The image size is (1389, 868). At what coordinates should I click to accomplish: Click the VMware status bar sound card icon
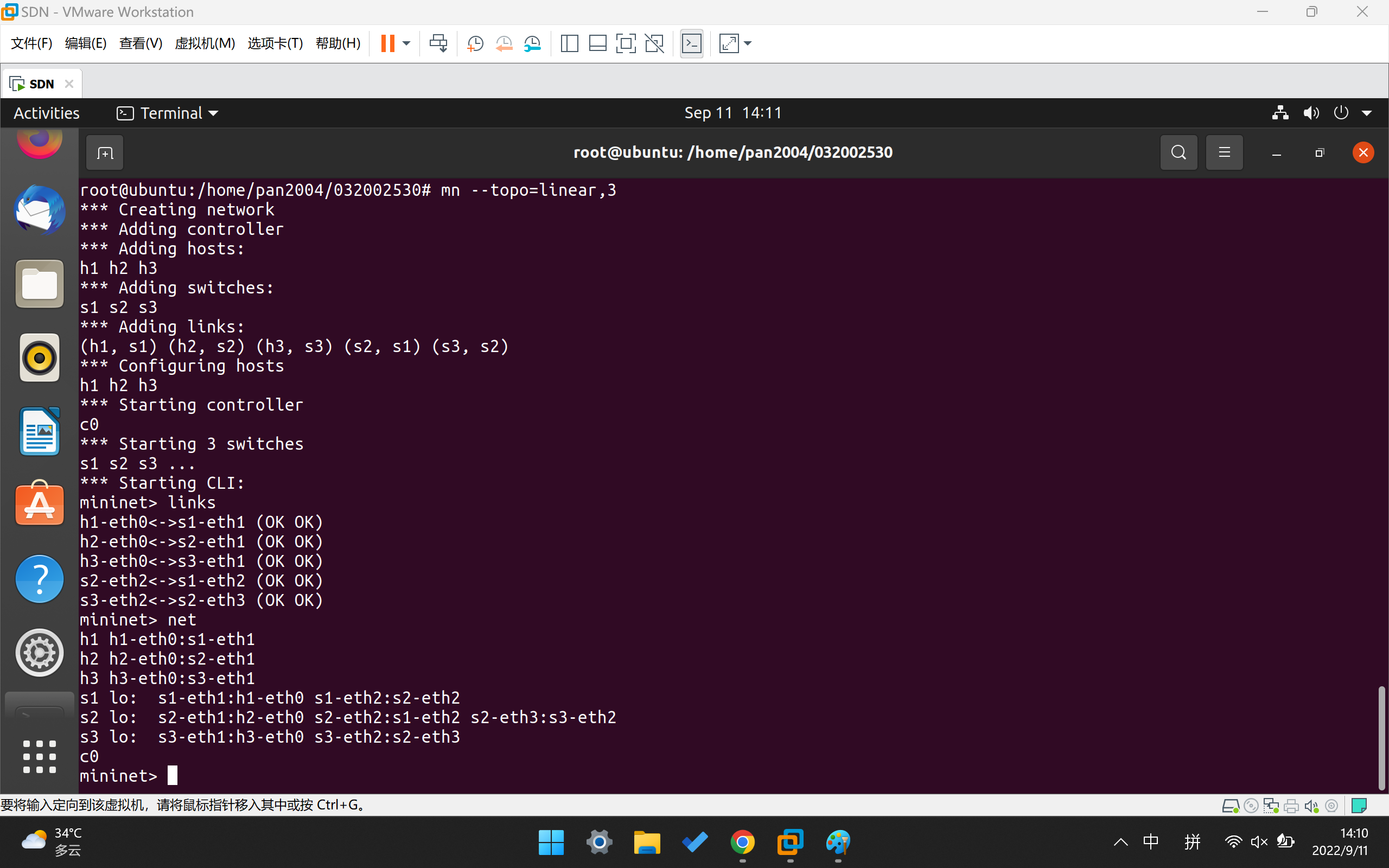click(1311, 806)
